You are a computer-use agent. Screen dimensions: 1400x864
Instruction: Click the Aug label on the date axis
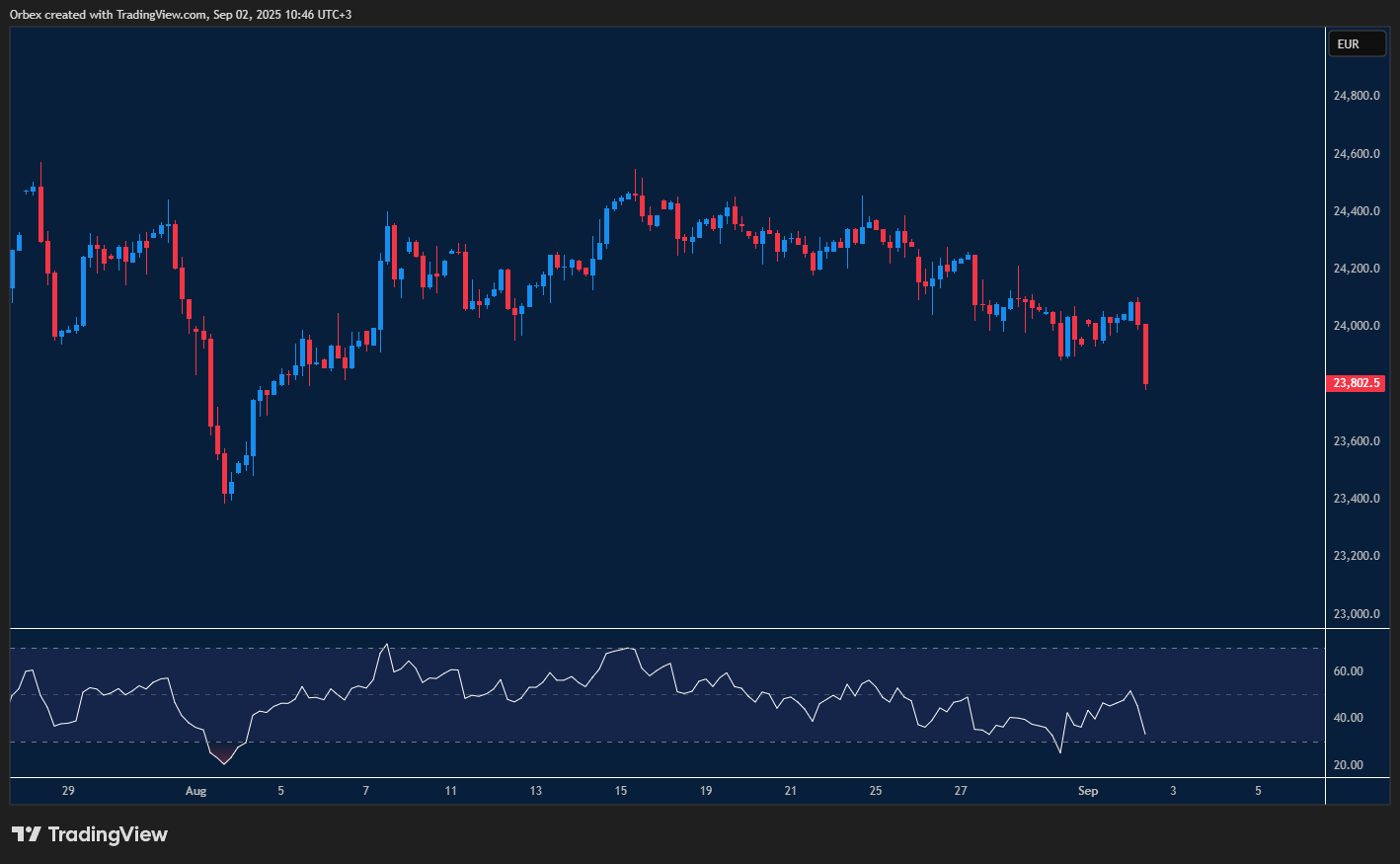tap(195, 791)
